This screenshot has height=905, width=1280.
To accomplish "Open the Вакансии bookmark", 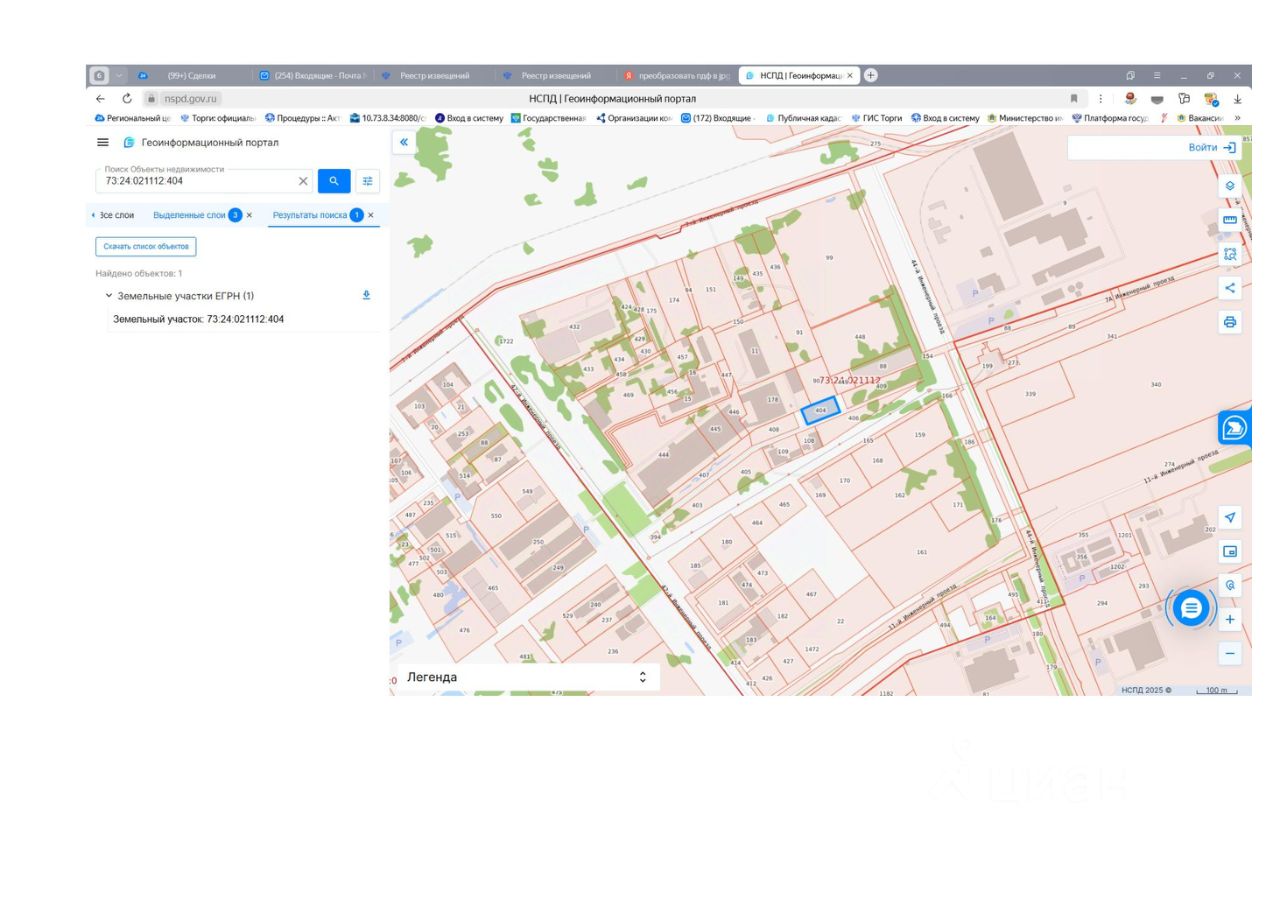I will tap(1200, 118).
